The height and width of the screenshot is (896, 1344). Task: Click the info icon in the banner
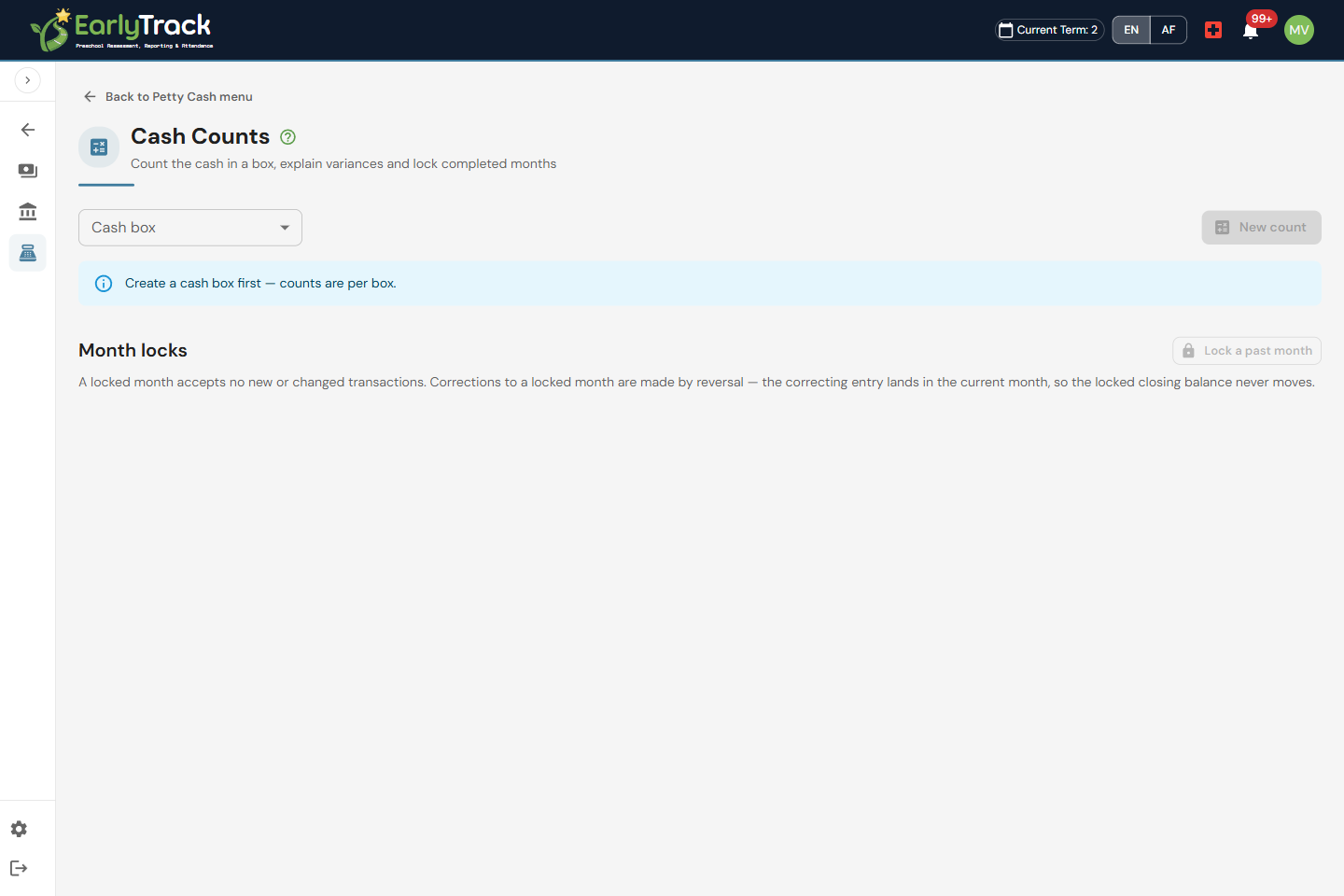[x=104, y=284]
